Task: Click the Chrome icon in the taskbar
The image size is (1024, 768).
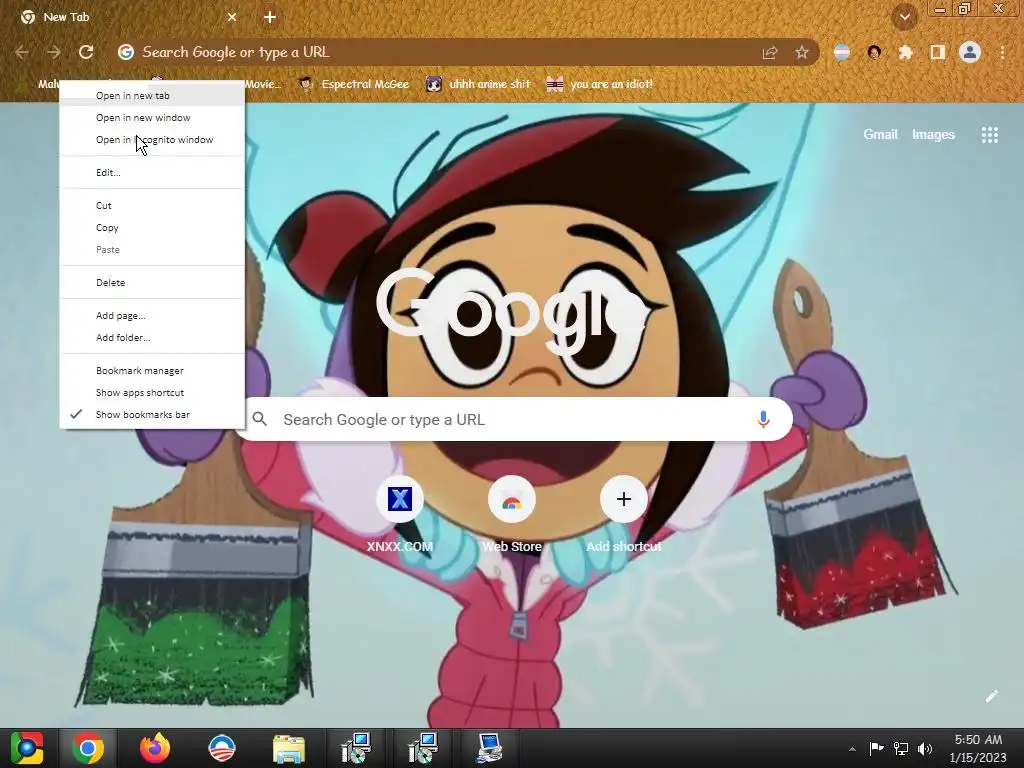Action: (x=88, y=748)
